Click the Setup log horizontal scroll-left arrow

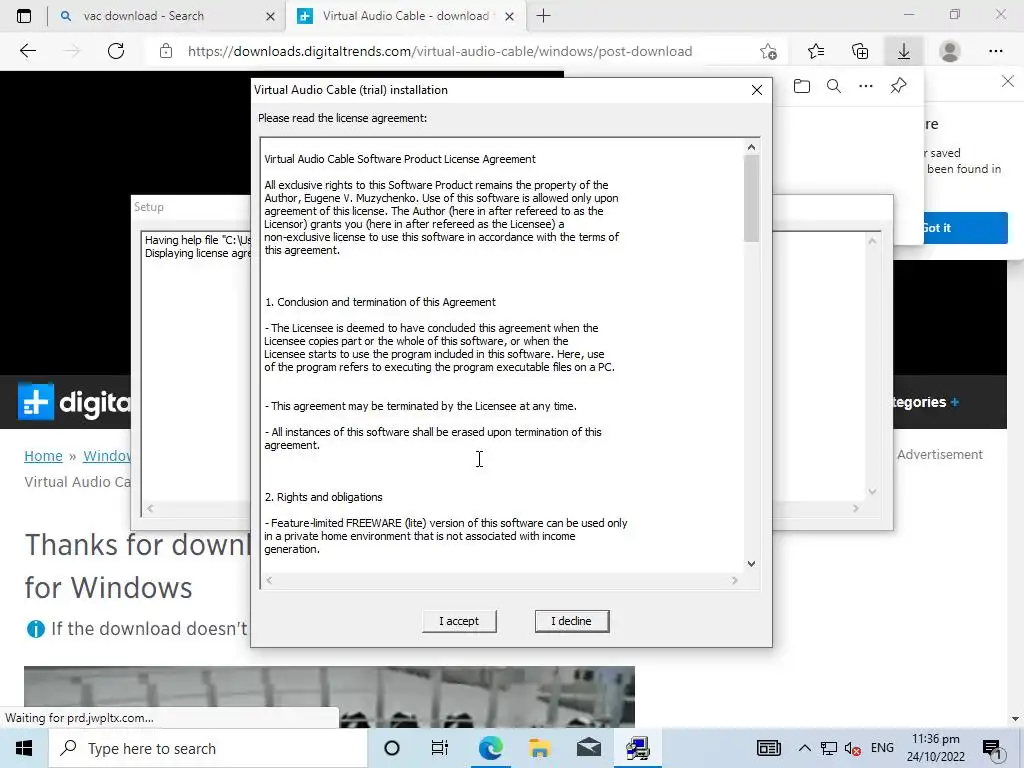150,508
